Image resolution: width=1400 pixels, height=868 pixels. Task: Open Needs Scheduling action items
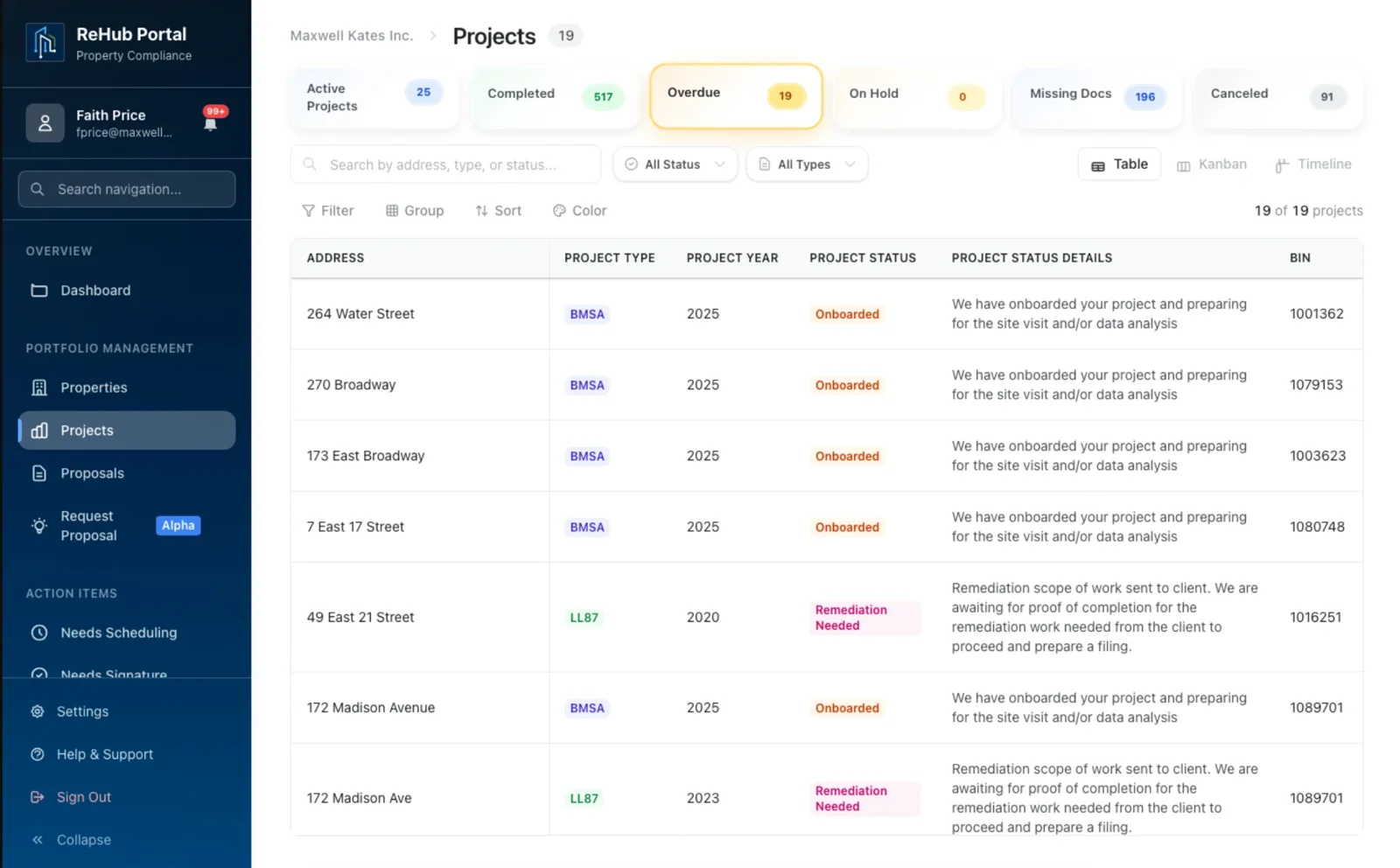click(x=127, y=633)
